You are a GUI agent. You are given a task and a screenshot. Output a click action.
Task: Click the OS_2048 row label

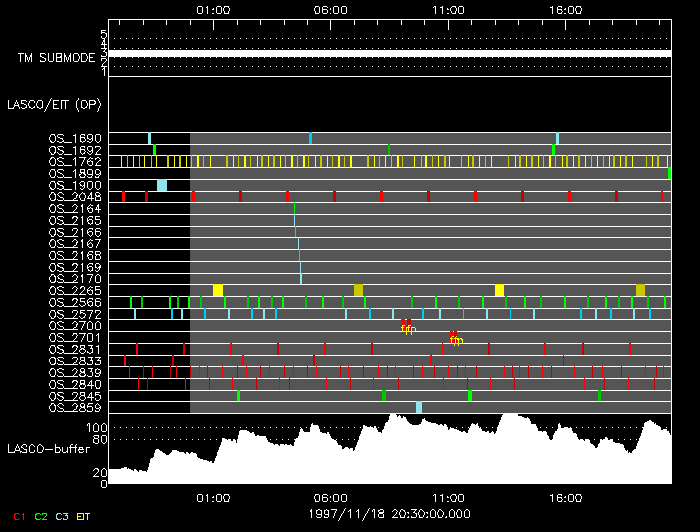75,197
